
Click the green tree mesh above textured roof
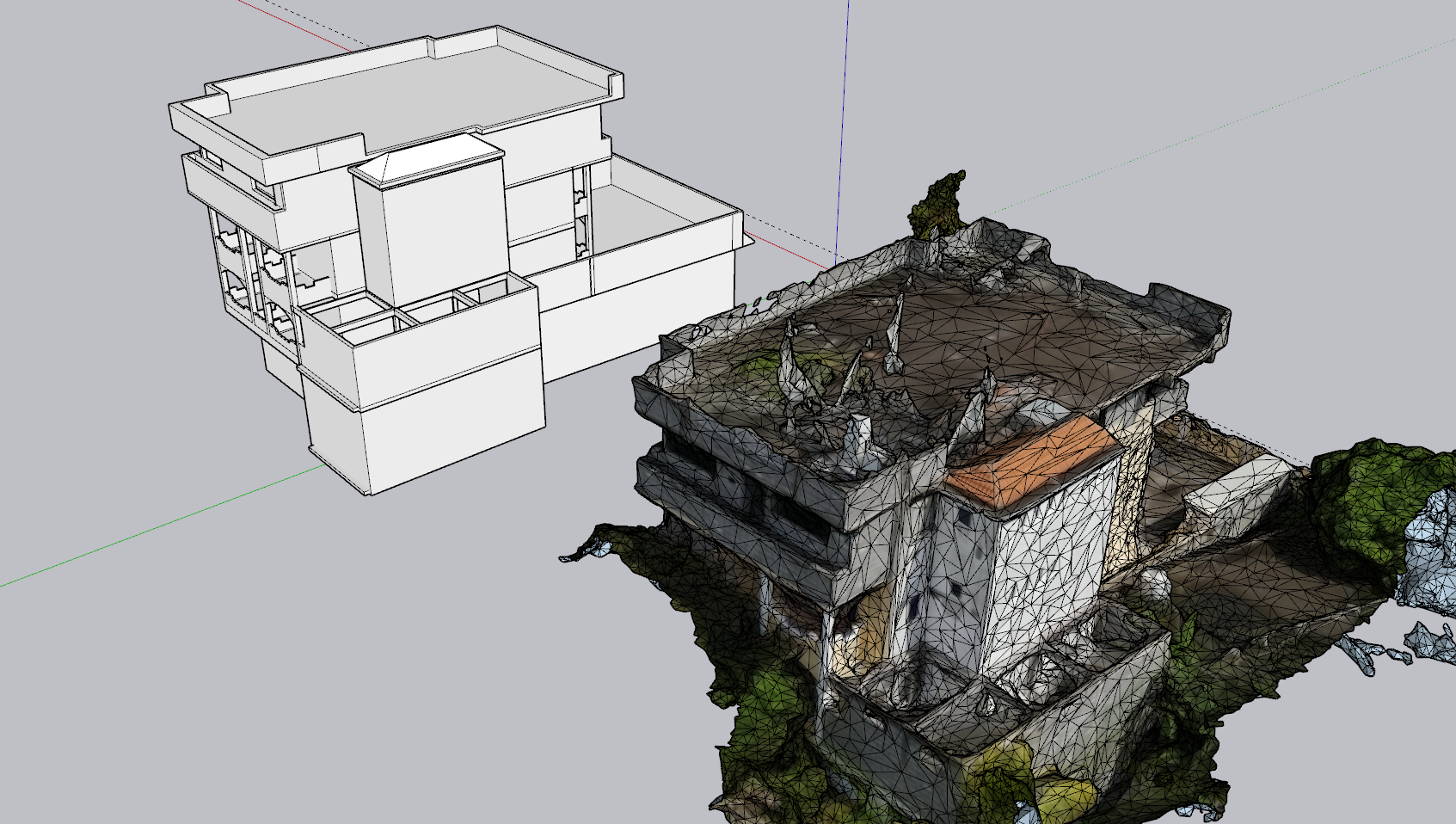(x=938, y=203)
